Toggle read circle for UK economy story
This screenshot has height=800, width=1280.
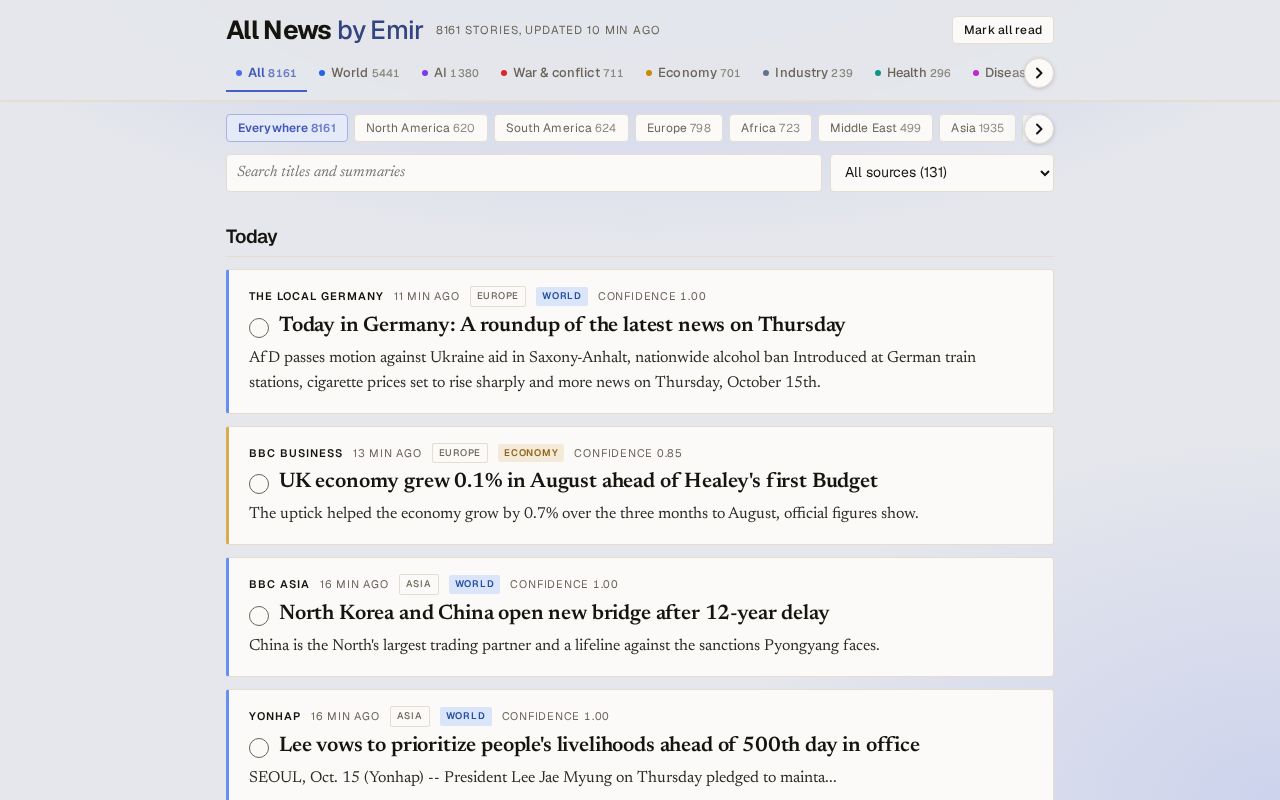click(259, 484)
